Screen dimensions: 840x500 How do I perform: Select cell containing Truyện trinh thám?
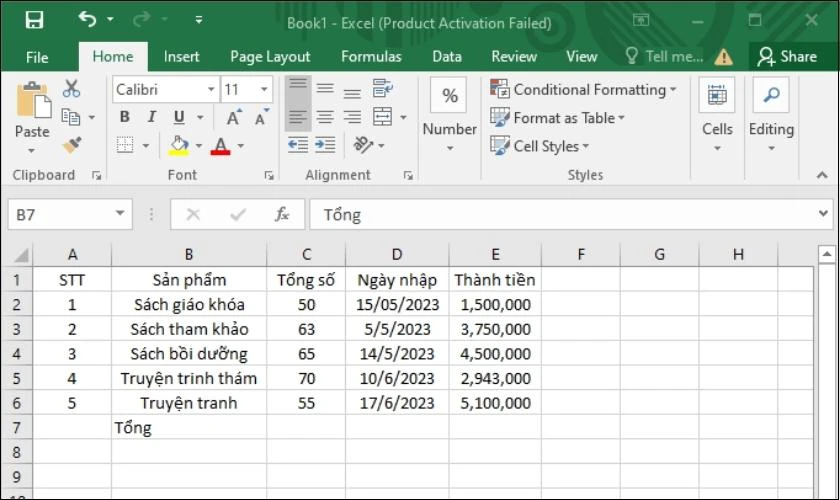189,378
